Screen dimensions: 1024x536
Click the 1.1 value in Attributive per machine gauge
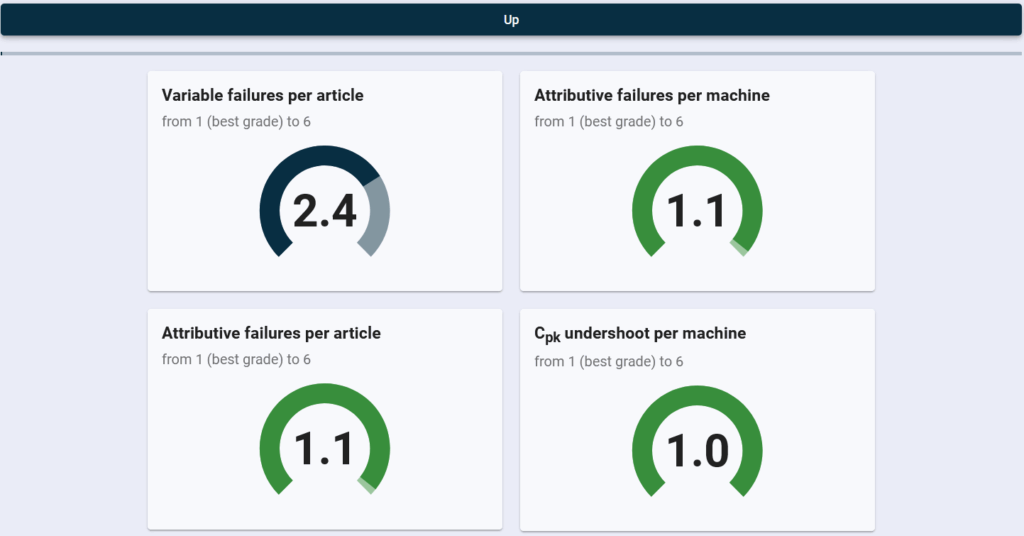click(x=697, y=211)
